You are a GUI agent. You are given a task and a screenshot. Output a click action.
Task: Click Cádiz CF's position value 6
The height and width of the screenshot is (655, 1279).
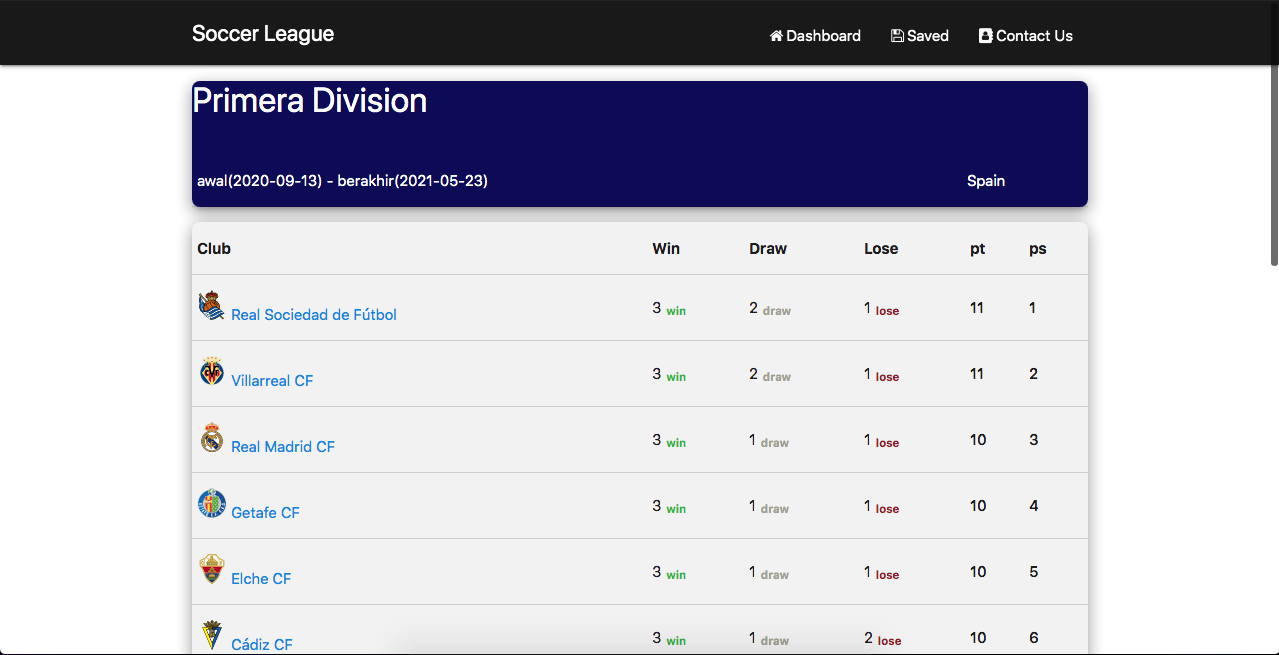click(1034, 638)
